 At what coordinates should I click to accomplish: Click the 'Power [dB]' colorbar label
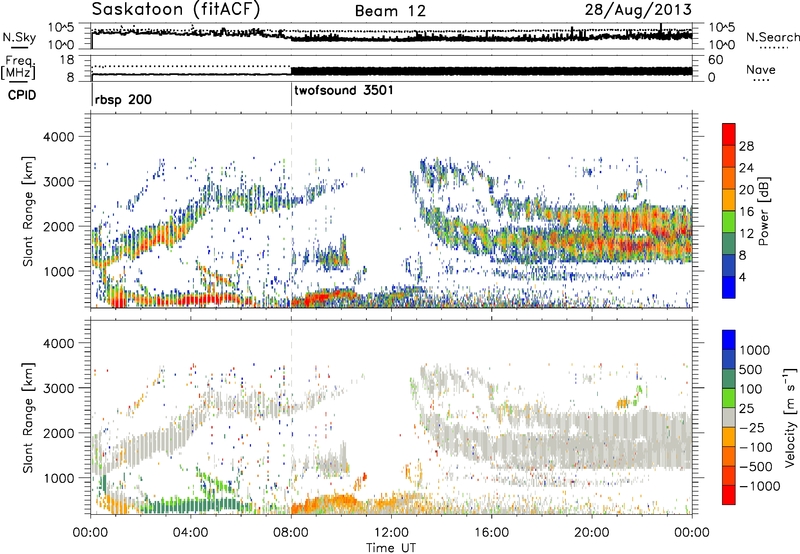point(763,211)
